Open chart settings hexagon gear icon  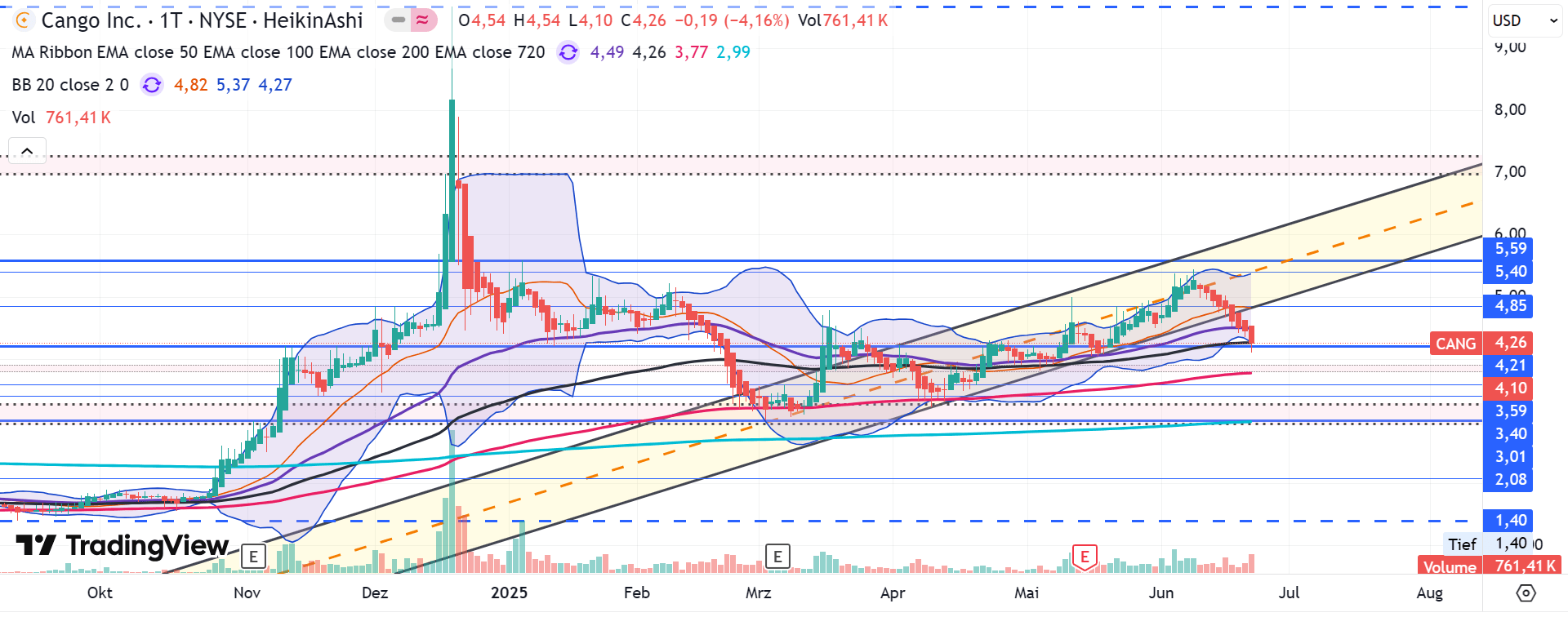[x=1525, y=593]
